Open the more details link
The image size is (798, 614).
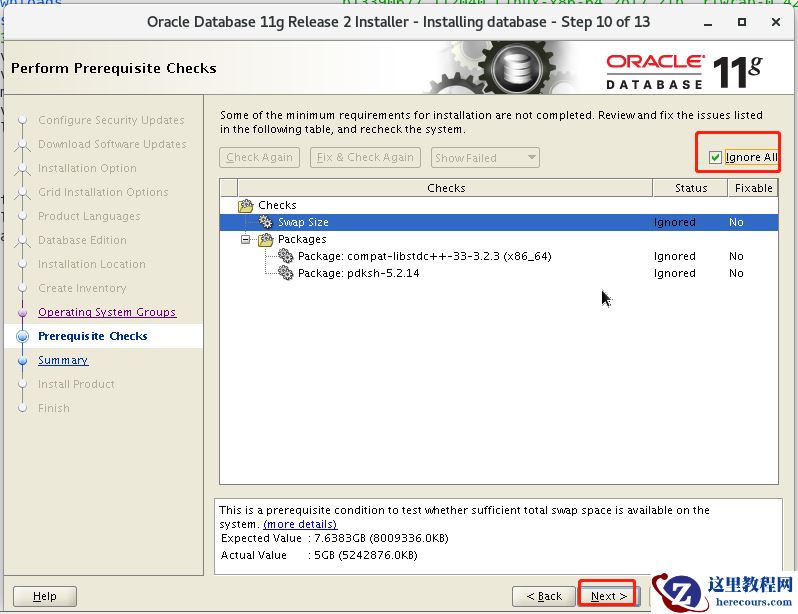coord(300,524)
